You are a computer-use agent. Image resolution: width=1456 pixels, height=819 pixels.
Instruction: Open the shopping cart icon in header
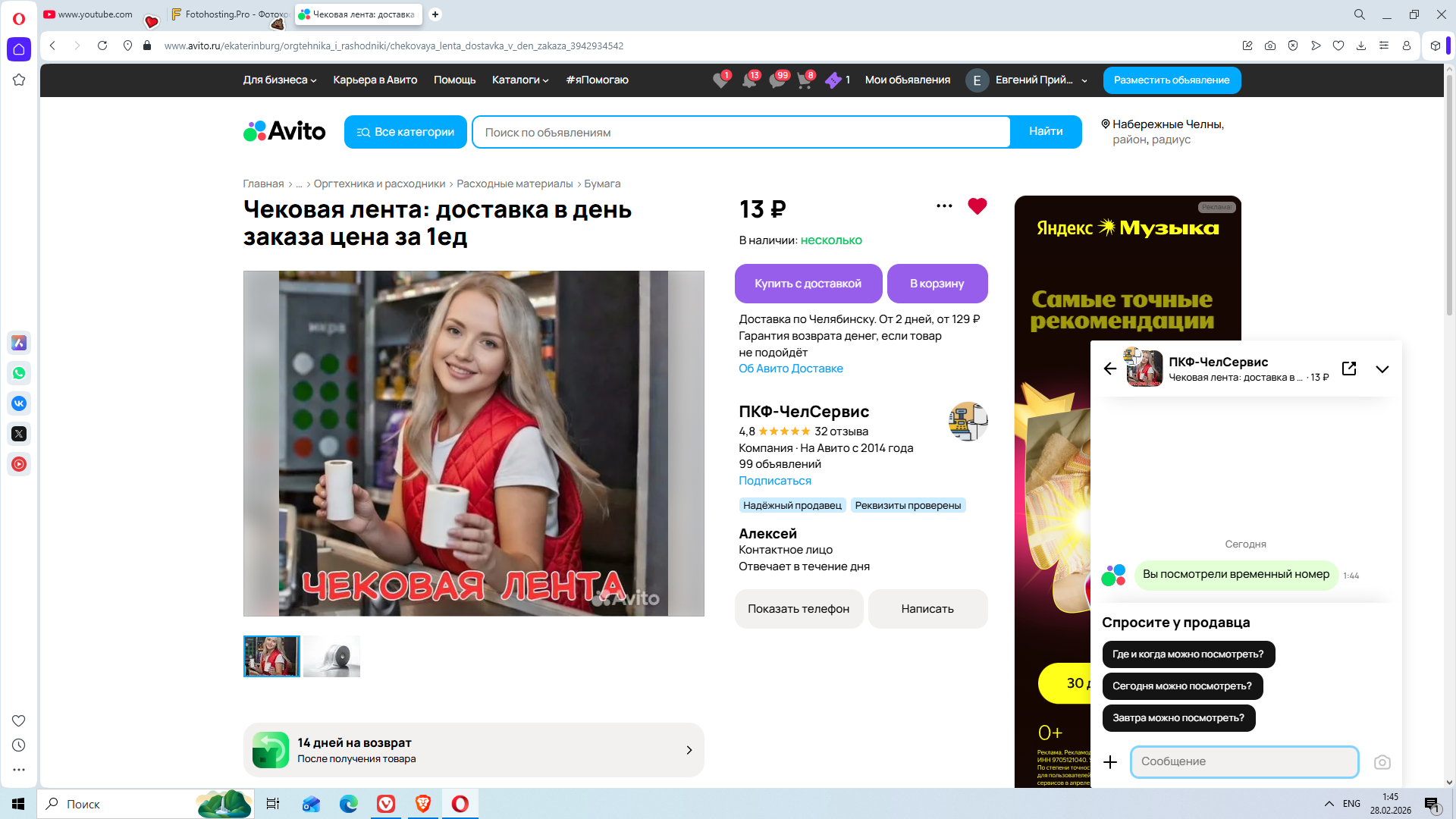[x=805, y=80]
